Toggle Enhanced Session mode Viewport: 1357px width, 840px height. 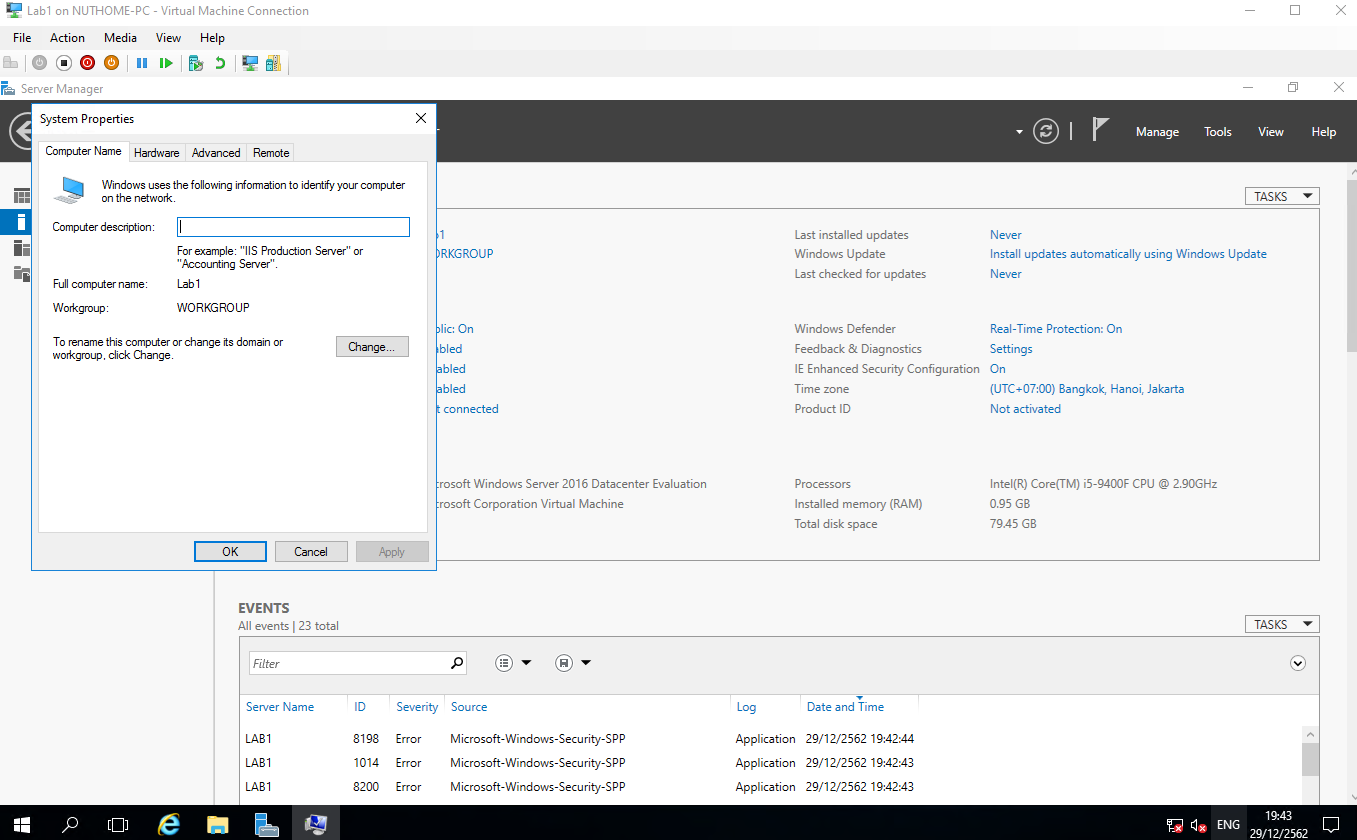(x=249, y=62)
